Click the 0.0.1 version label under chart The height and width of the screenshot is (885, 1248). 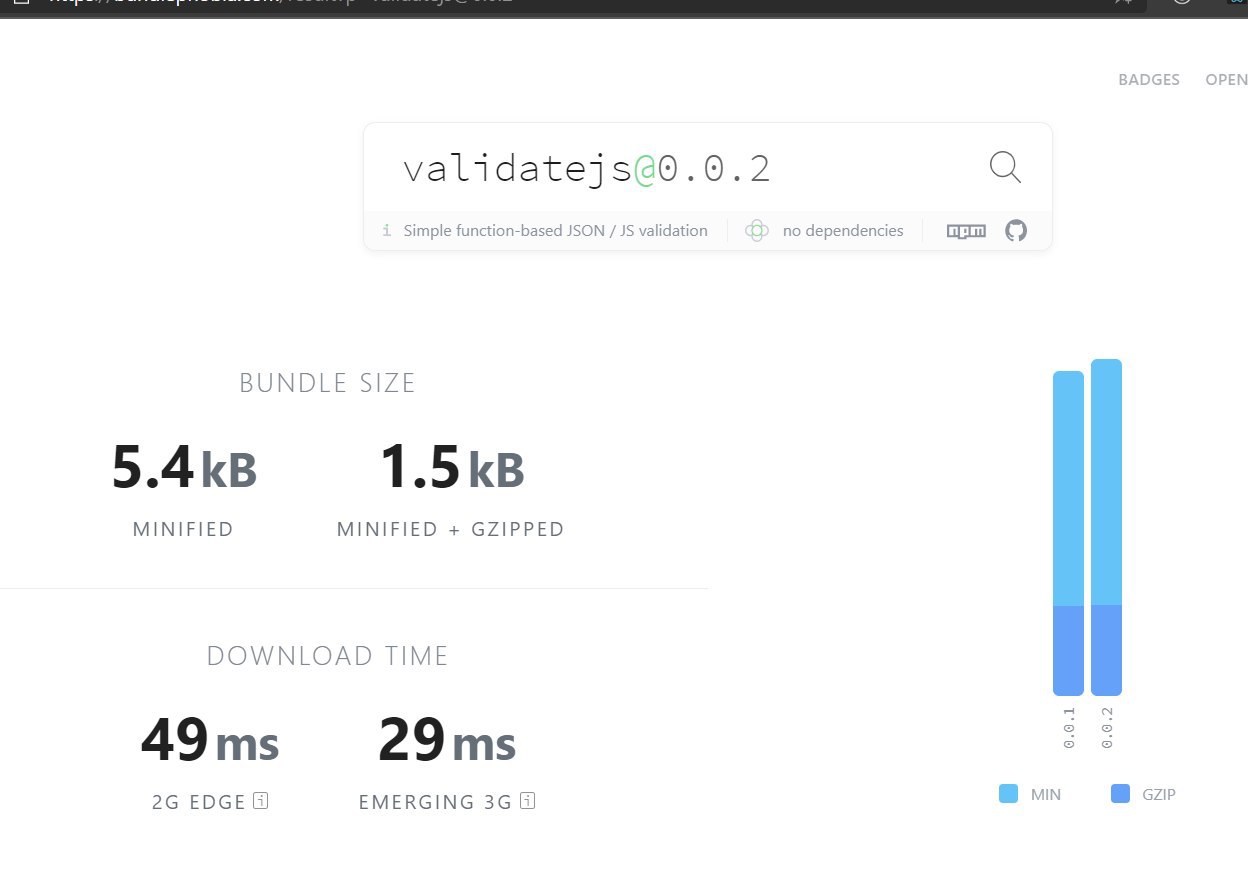(x=1069, y=728)
